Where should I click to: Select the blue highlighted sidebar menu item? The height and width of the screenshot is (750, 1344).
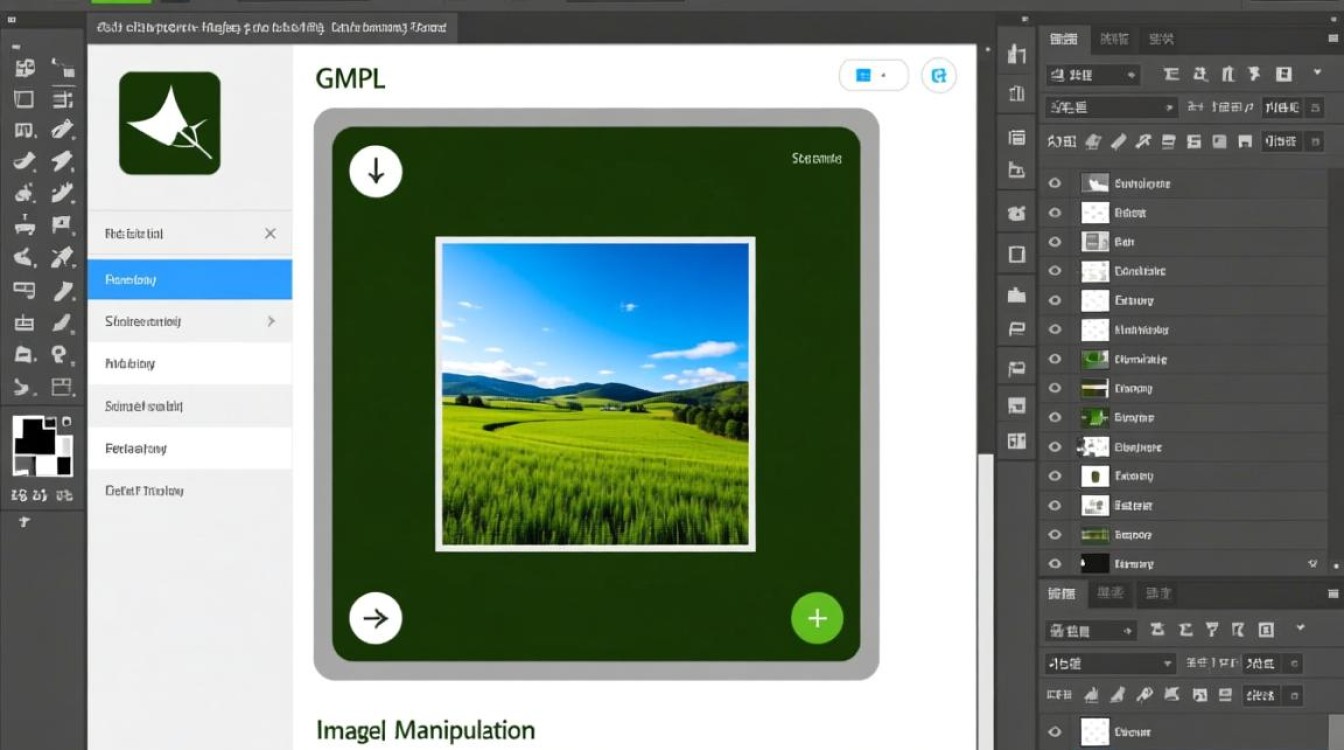pos(189,280)
